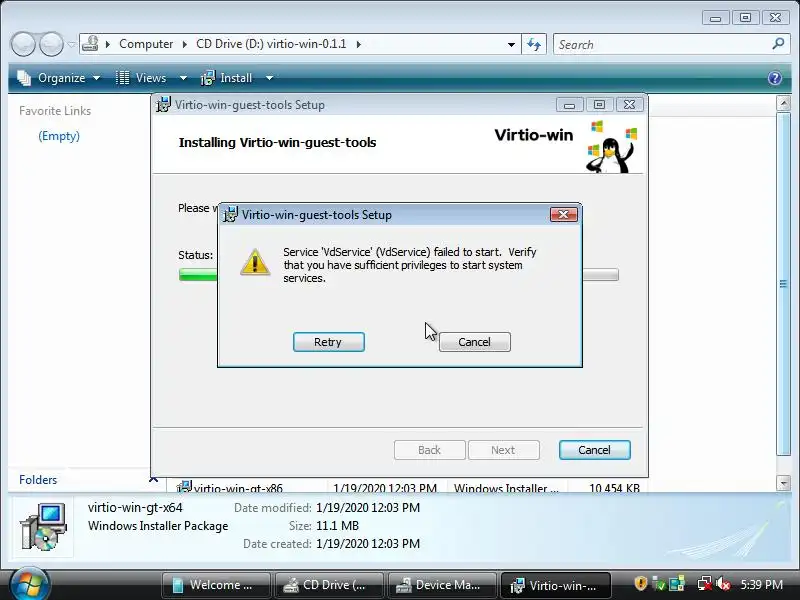Click the Explorer vertical scrollbar thumb
This screenshot has height=600, width=800.
(x=783, y=284)
